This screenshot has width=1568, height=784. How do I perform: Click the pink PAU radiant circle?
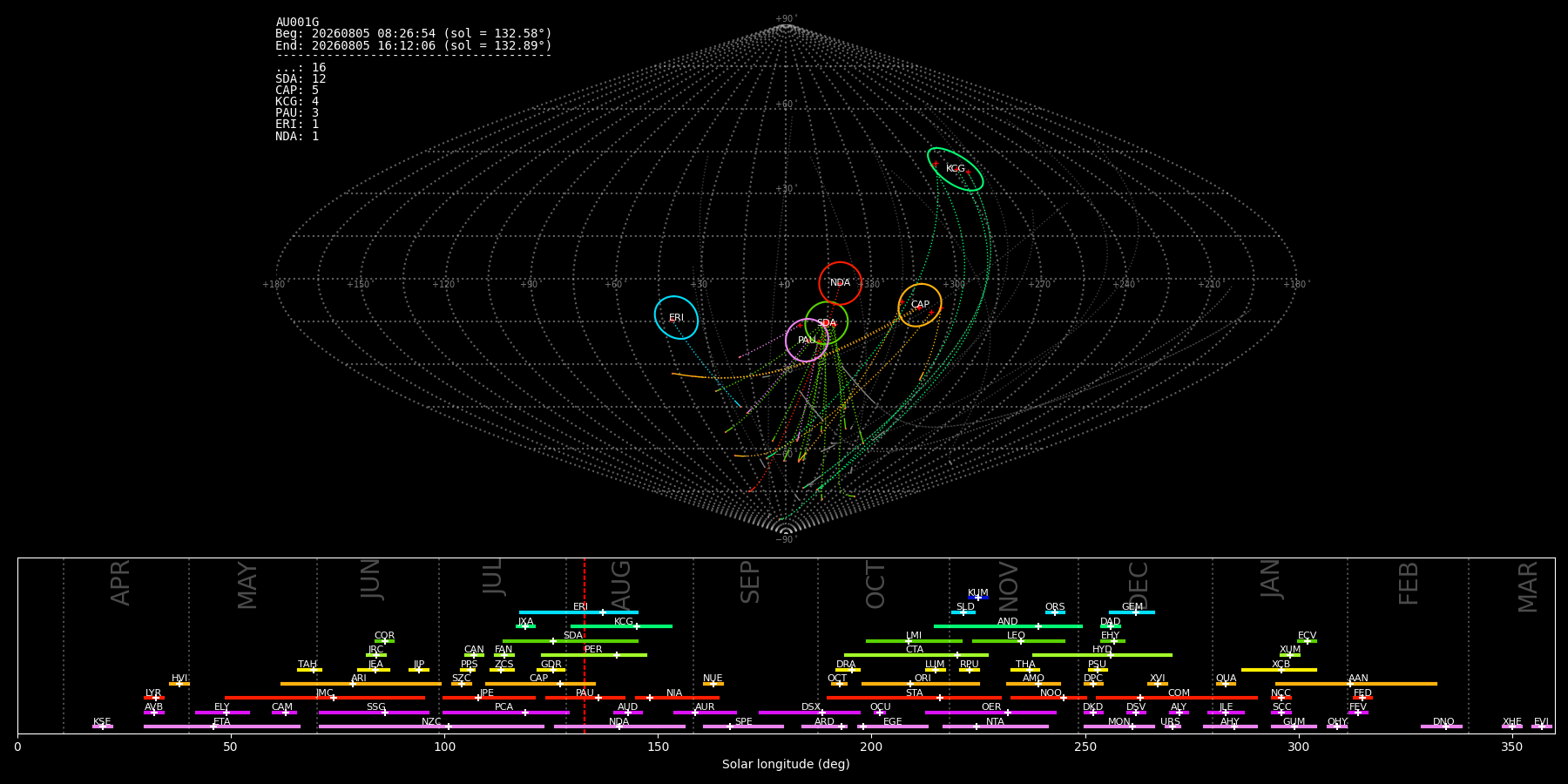coord(807,340)
